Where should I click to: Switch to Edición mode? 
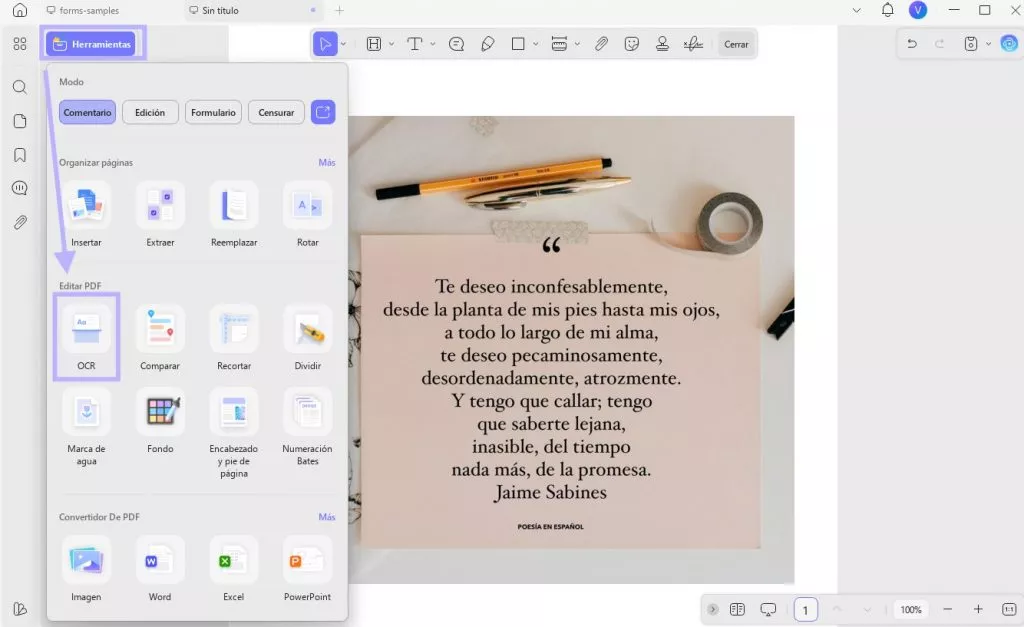150,112
